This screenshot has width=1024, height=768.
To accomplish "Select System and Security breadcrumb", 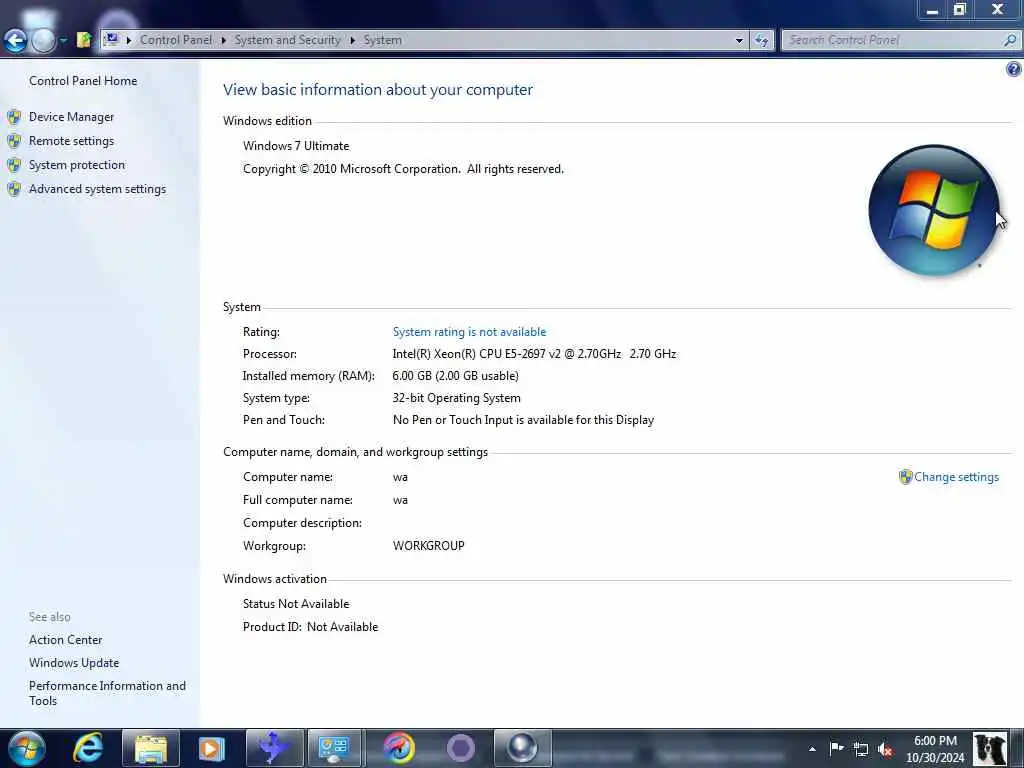I will [x=287, y=40].
